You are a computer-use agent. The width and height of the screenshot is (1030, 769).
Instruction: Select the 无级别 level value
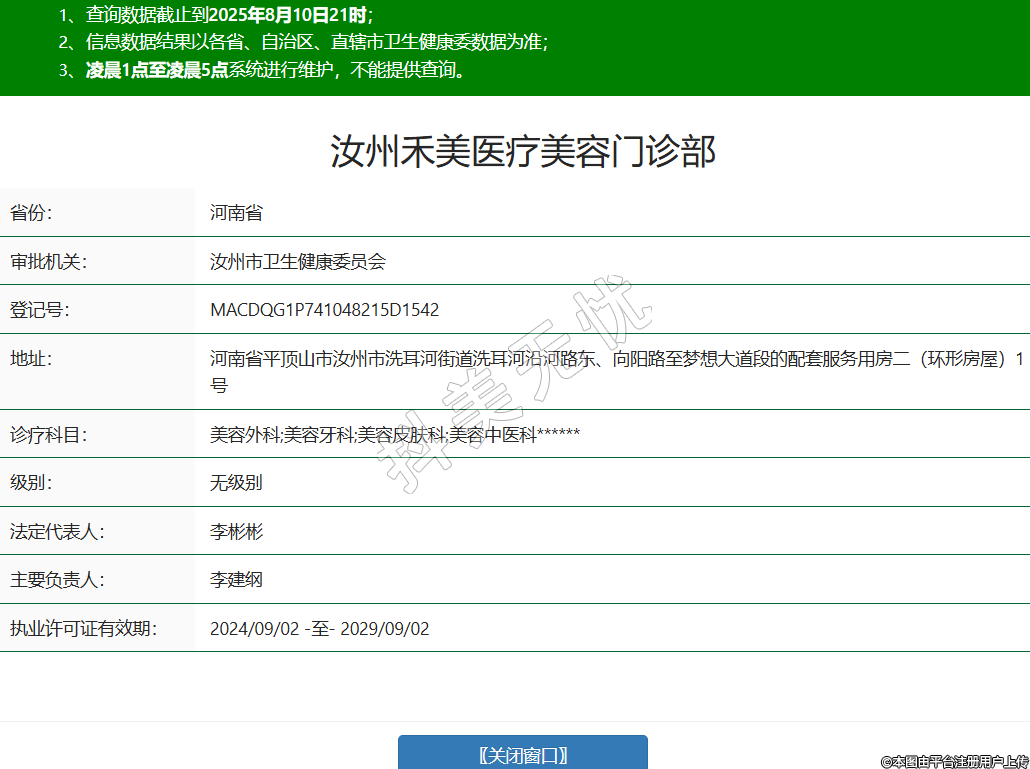coord(236,483)
